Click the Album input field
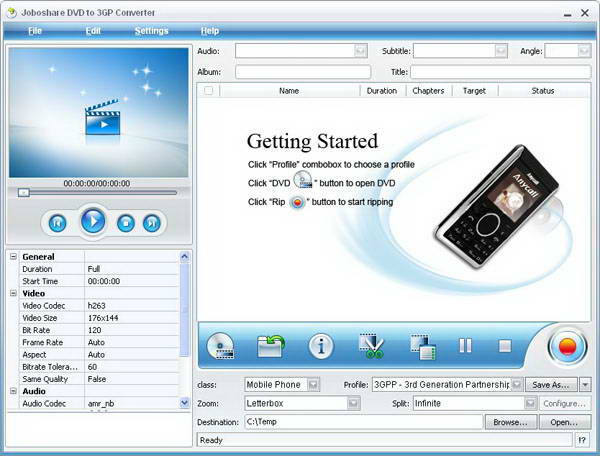Viewport: 600px width, 456px height. [x=303, y=72]
